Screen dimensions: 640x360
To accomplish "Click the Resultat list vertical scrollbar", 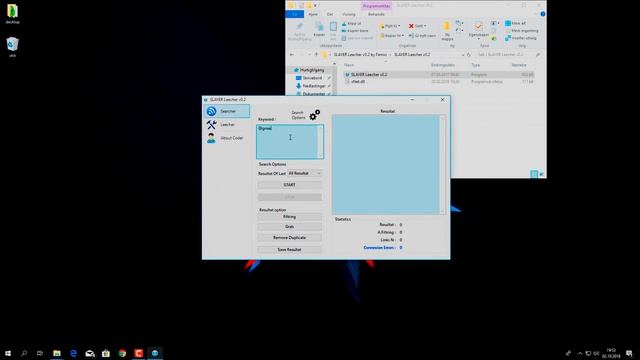I will coord(442,164).
